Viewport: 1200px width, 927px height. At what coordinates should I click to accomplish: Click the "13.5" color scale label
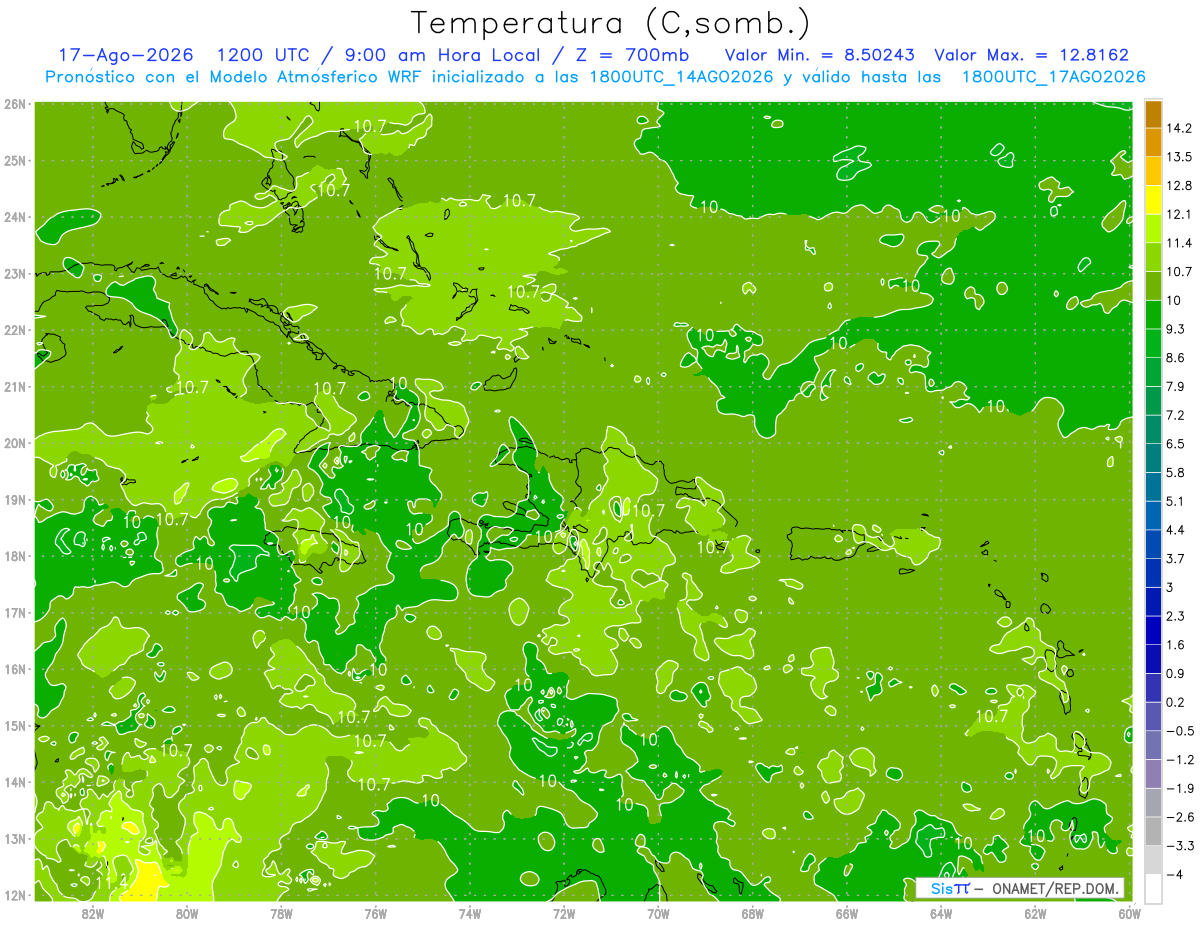point(1179,157)
